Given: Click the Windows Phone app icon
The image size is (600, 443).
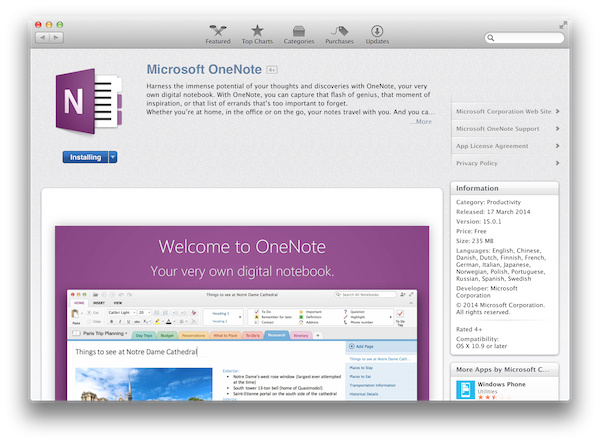Looking at the screenshot, I should [466, 390].
